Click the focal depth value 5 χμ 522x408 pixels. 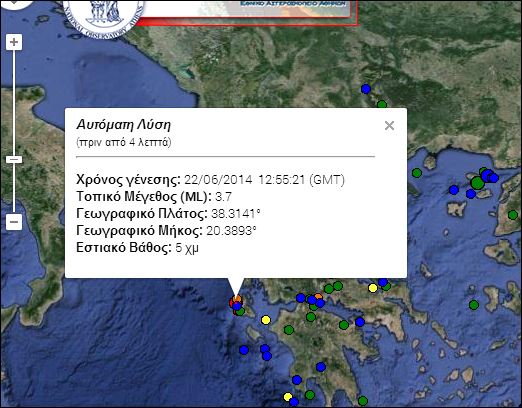coord(187,248)
